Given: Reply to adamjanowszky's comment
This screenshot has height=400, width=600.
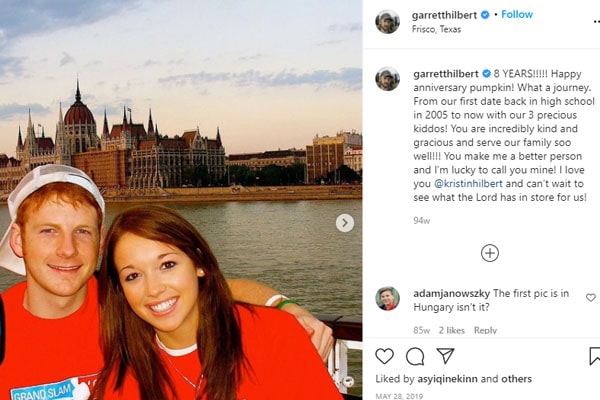Looking at the screenshot, I should pyautogui.click(x=485, y=330).
